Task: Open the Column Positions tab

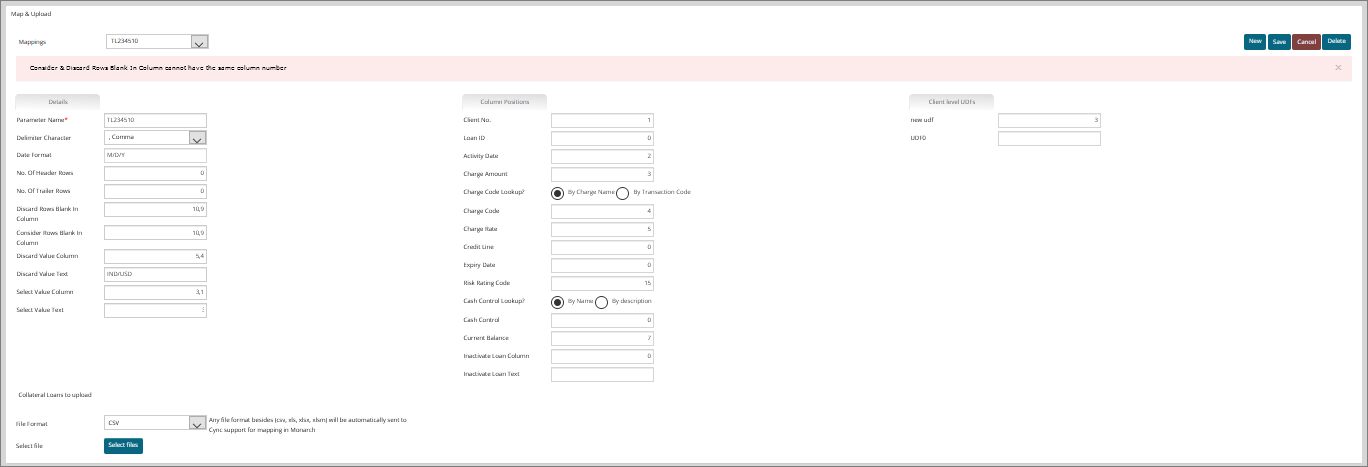Action: [x=504, y=102]
